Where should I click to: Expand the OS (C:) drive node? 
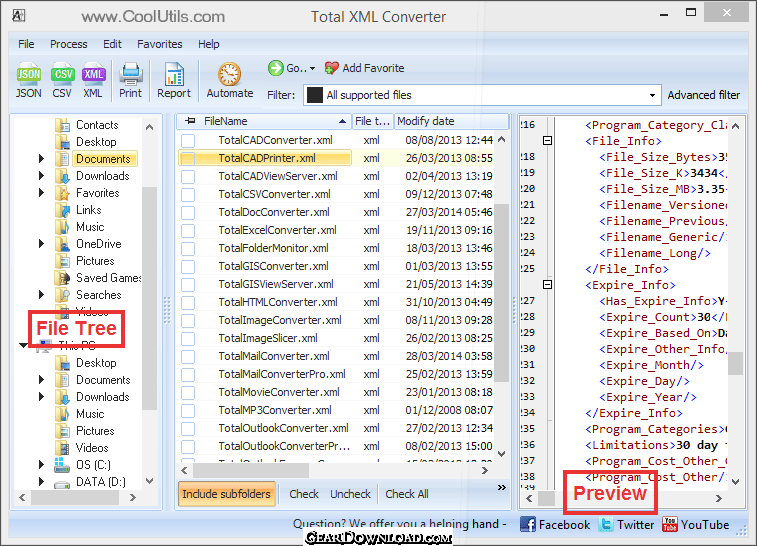(x=42, y=464)
